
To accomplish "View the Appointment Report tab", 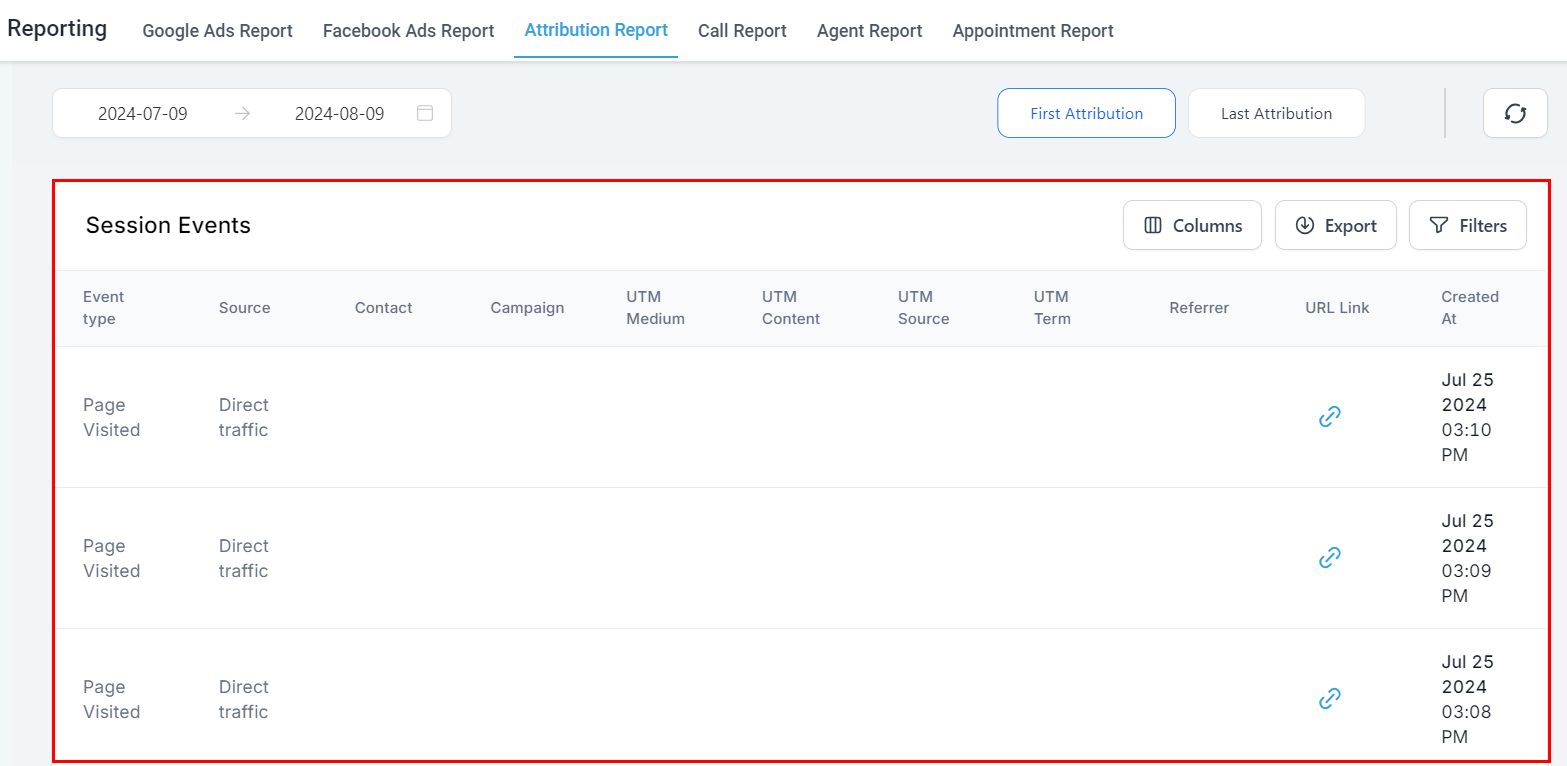I will click(x=1033, y=31).
